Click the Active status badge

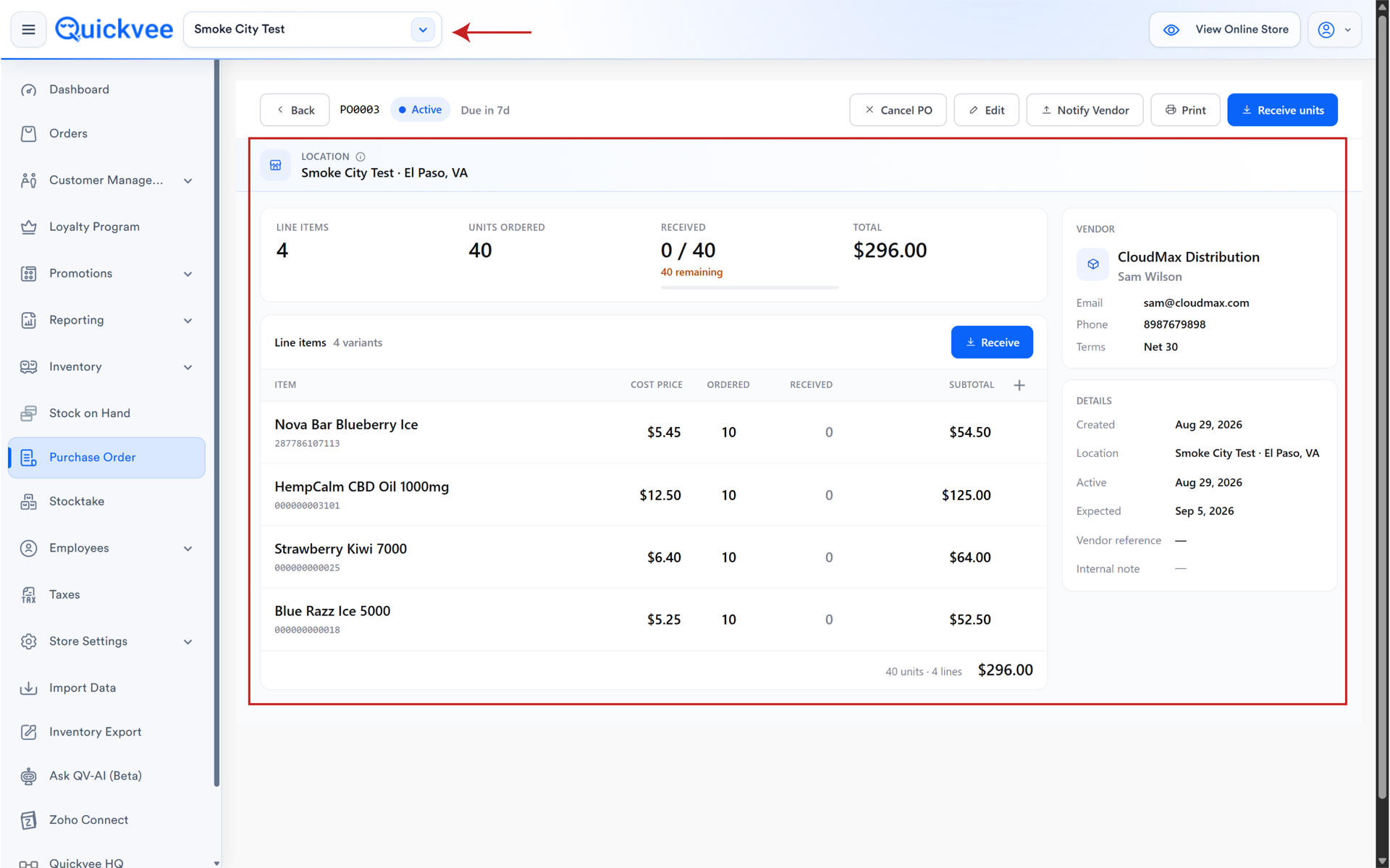tap(420, 110)
